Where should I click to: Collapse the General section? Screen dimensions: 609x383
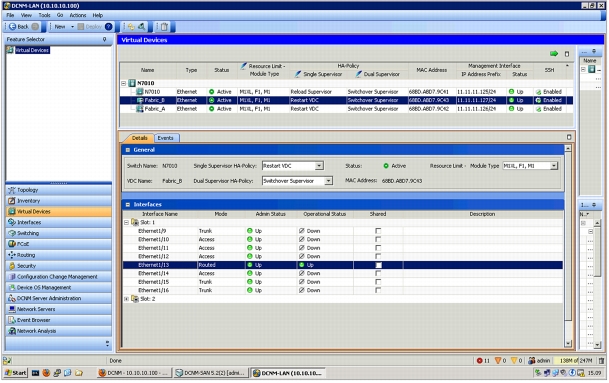pos(128,150)
